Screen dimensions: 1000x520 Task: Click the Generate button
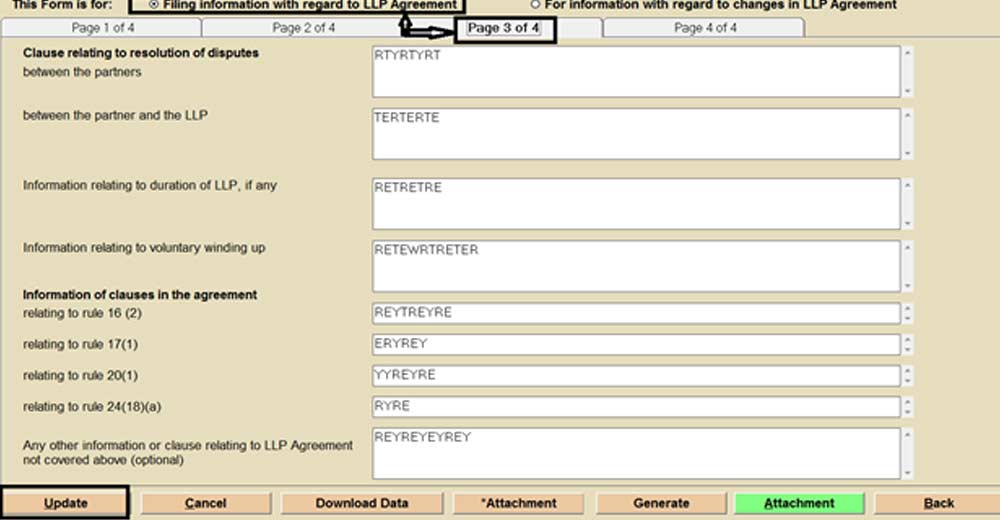[x=661, y=503]
